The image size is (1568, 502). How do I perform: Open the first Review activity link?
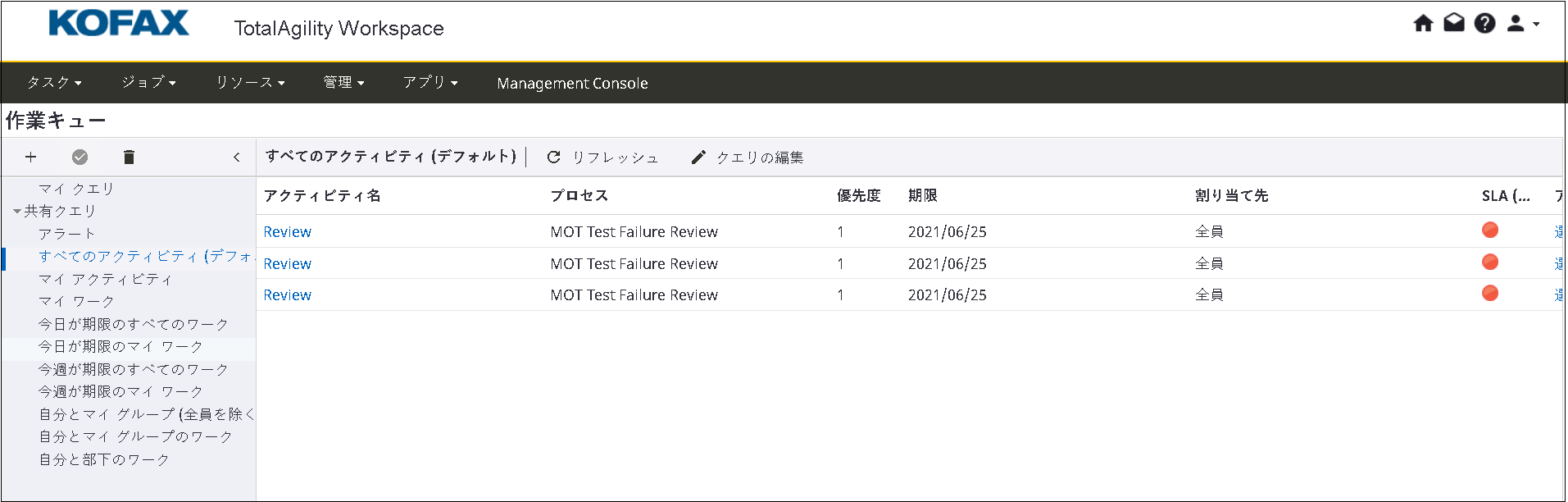click(x=287, y=232)
